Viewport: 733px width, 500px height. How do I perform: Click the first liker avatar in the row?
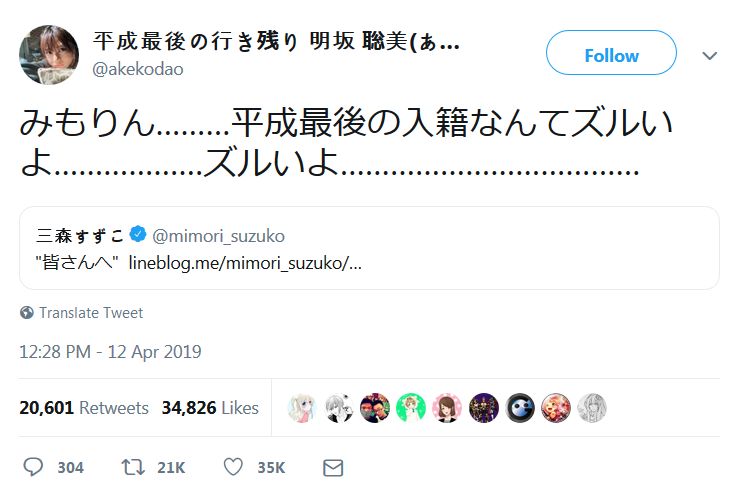click(303, 408)
